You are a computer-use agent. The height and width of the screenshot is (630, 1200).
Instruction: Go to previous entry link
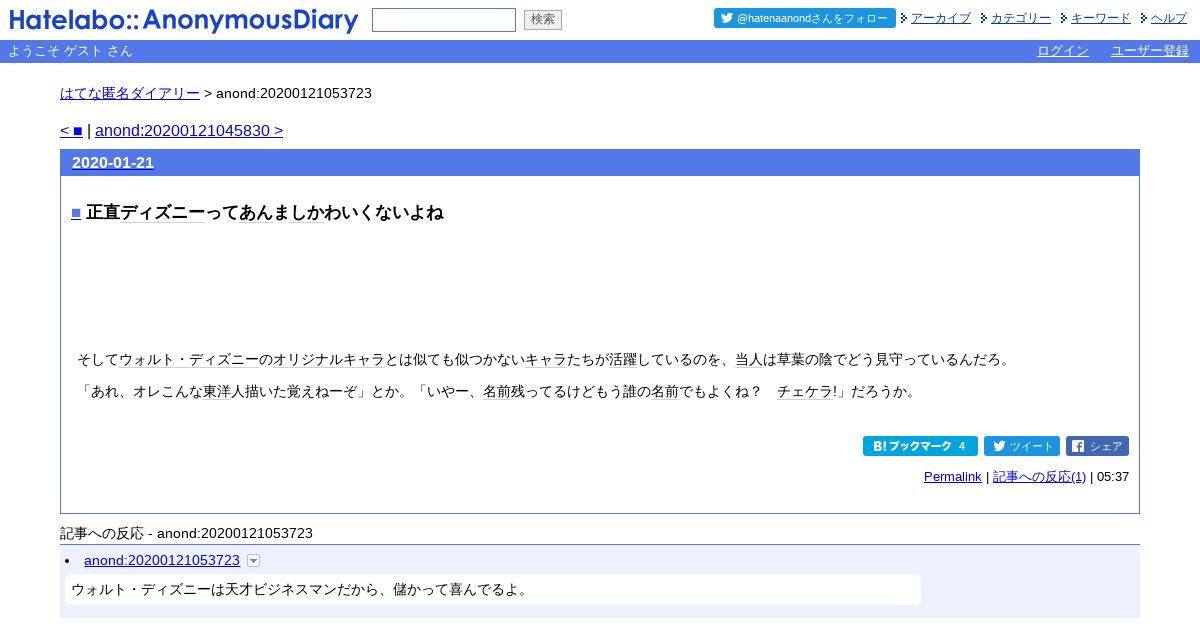pos(71,130)
